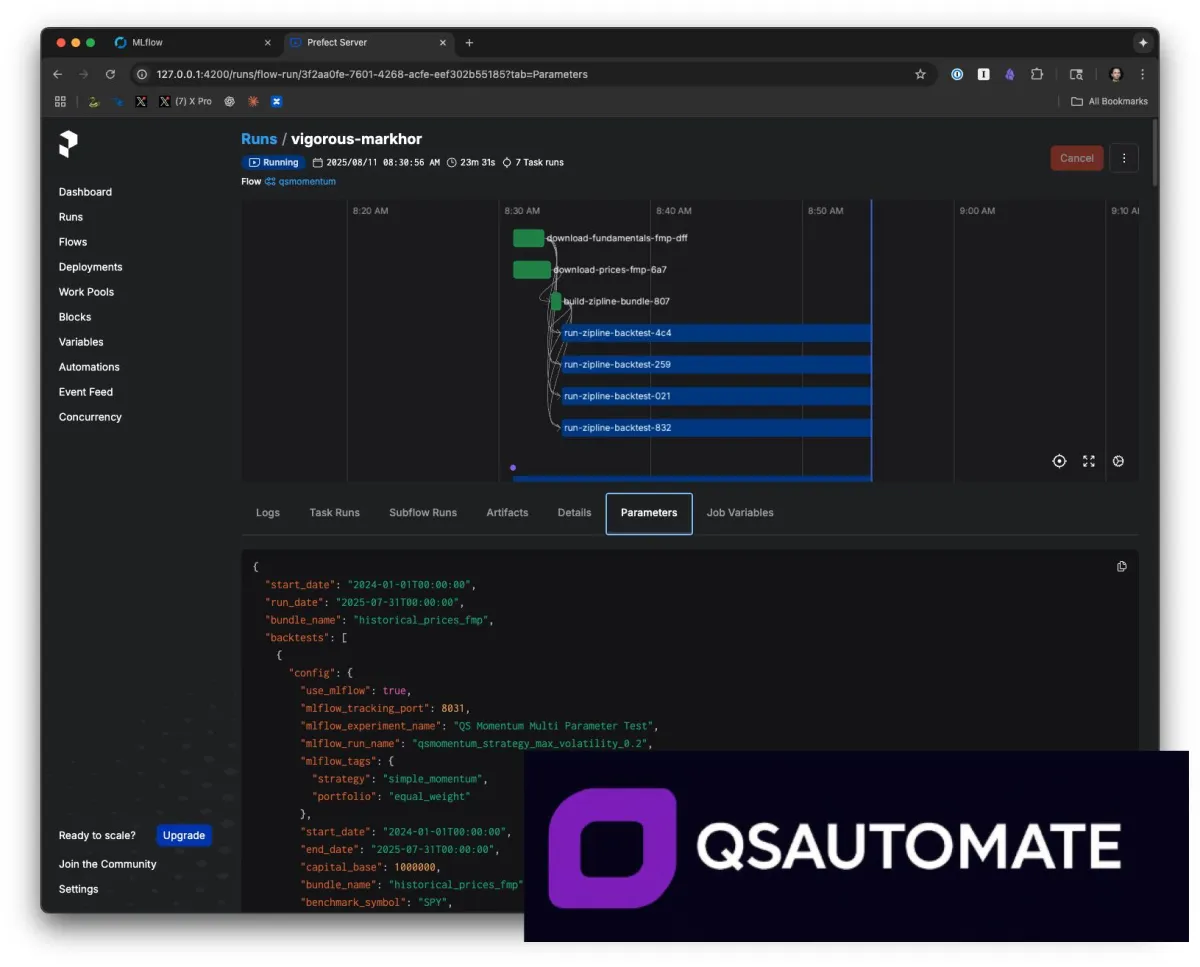Open the timeline in fullscreen mode
This screenshot has width=1200, height=967.
coord(1089,461)
